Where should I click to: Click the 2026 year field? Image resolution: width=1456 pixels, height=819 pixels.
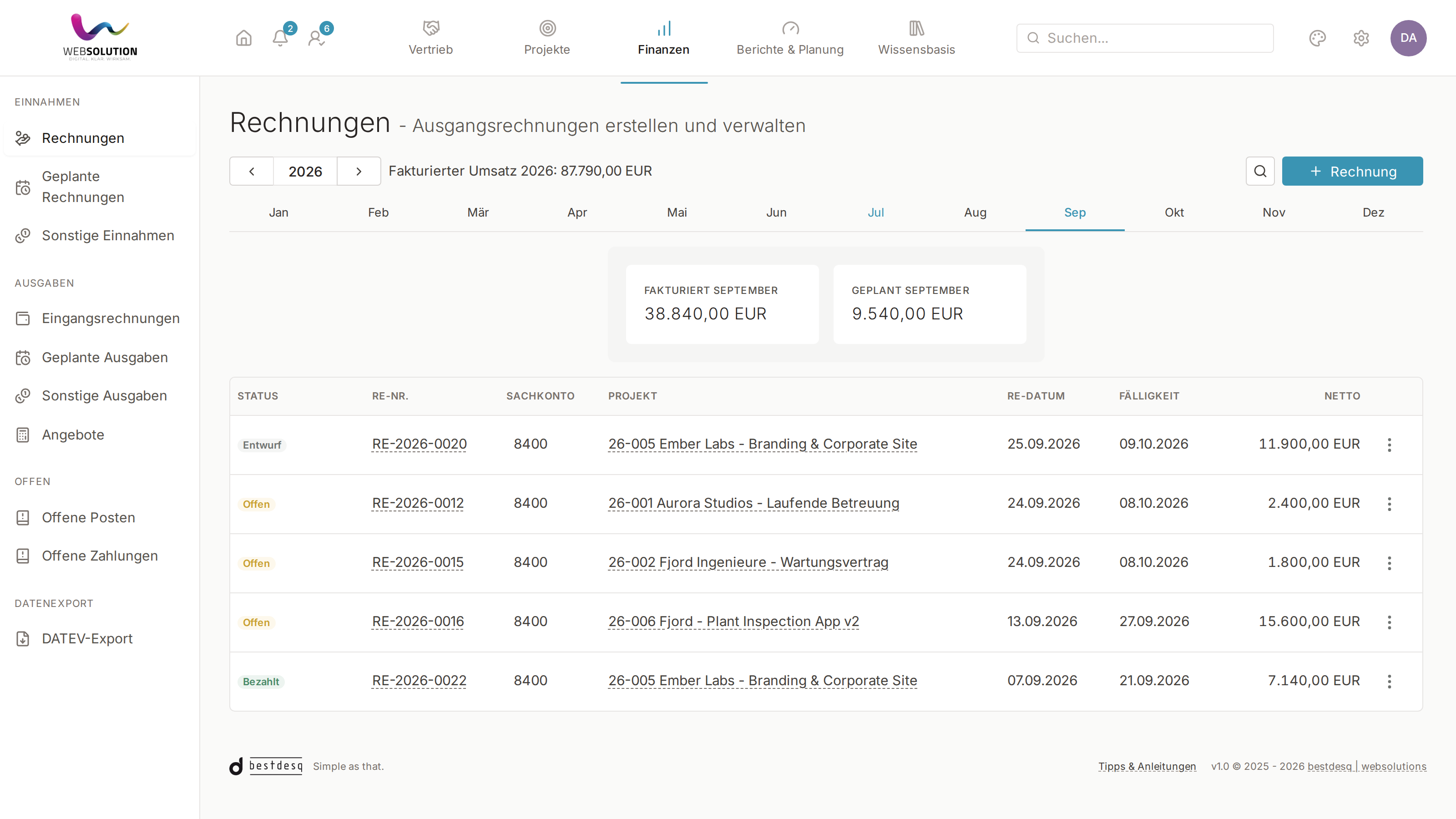coord(305,171)
